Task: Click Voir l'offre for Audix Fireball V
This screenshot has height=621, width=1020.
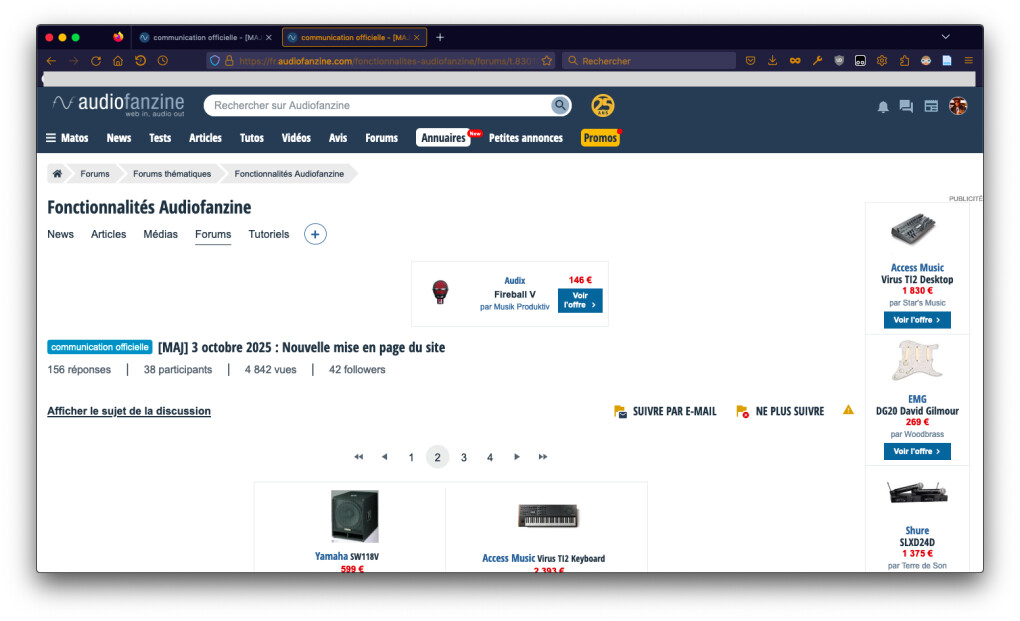Action: tap(580, 300)
